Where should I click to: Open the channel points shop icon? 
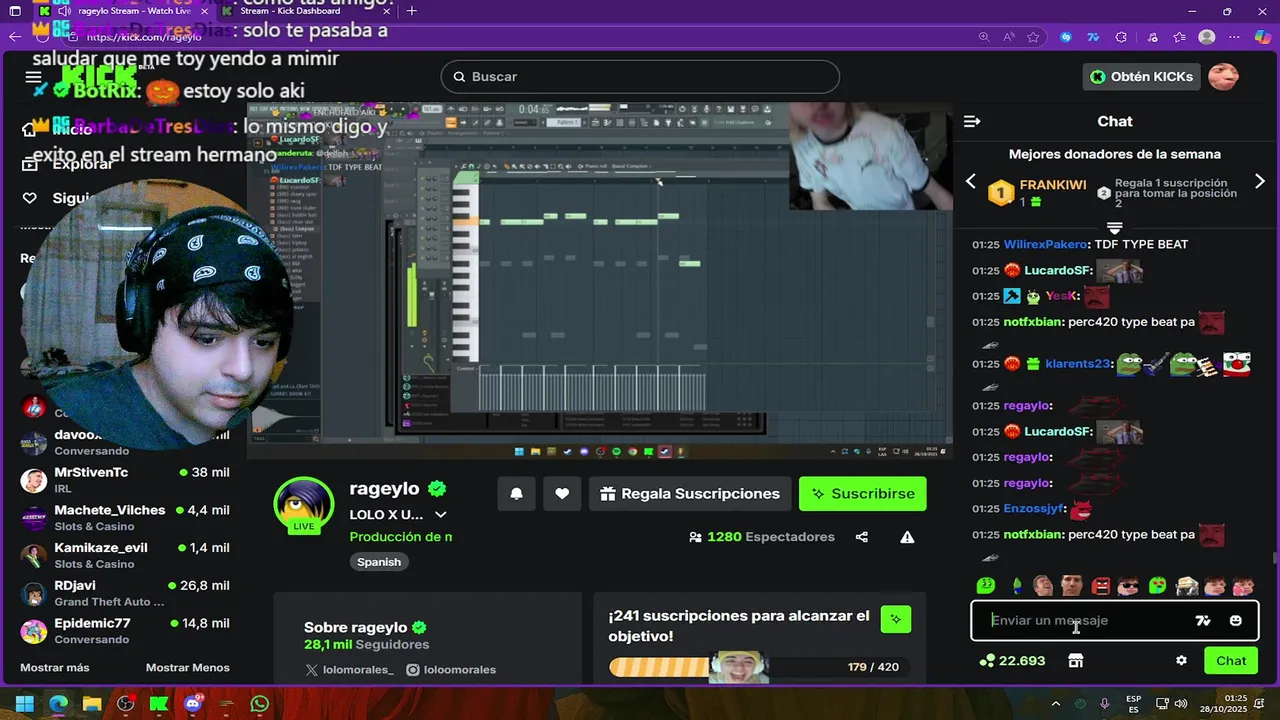click(1075, 661)
